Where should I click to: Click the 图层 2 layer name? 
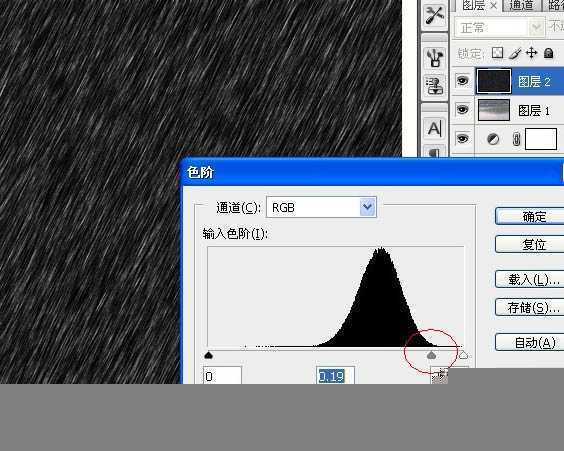click(x=534, y=82)
